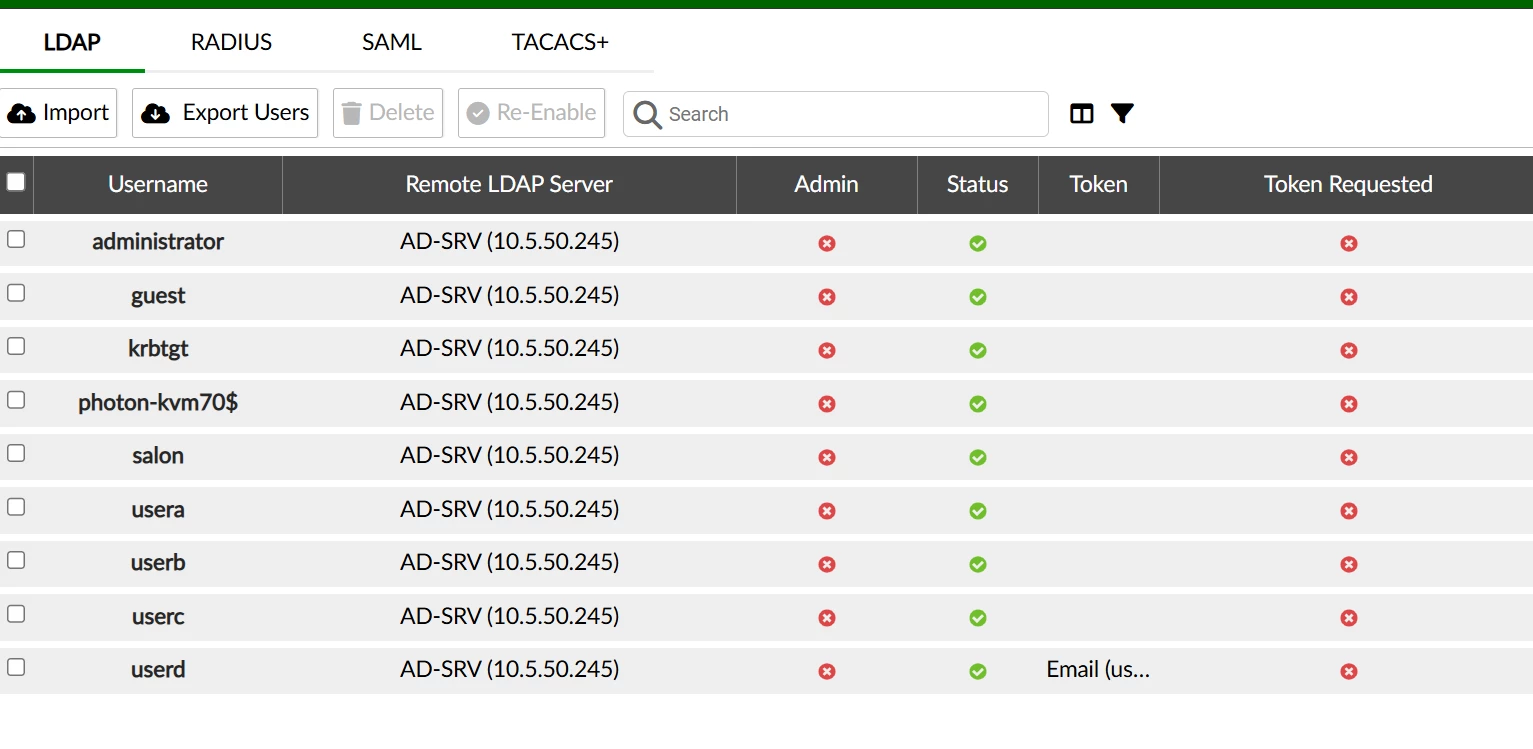The width and height of the screenshot is (1533, 749).
Task: Click administrator's green Status check icon
Action: (x=978, y=243)
